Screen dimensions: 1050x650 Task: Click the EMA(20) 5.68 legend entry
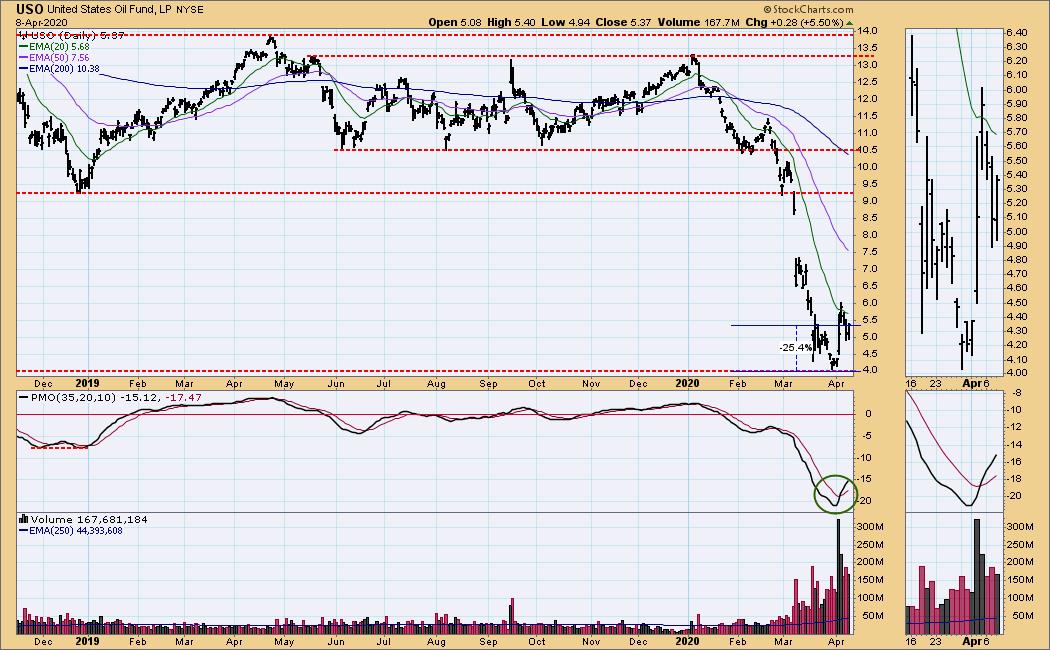(59, 47)
